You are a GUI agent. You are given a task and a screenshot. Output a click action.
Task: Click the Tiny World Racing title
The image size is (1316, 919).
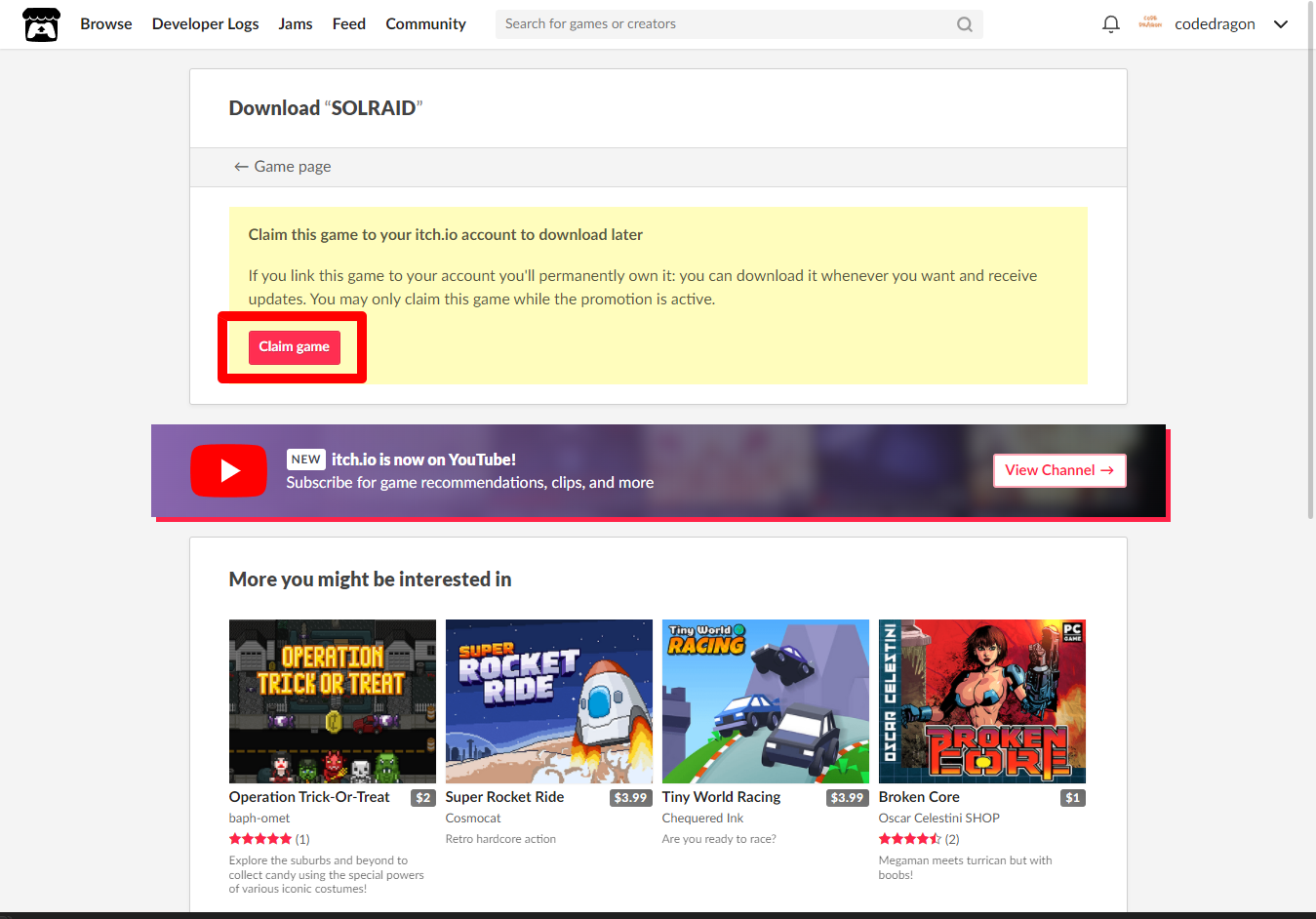pos(722,797)
